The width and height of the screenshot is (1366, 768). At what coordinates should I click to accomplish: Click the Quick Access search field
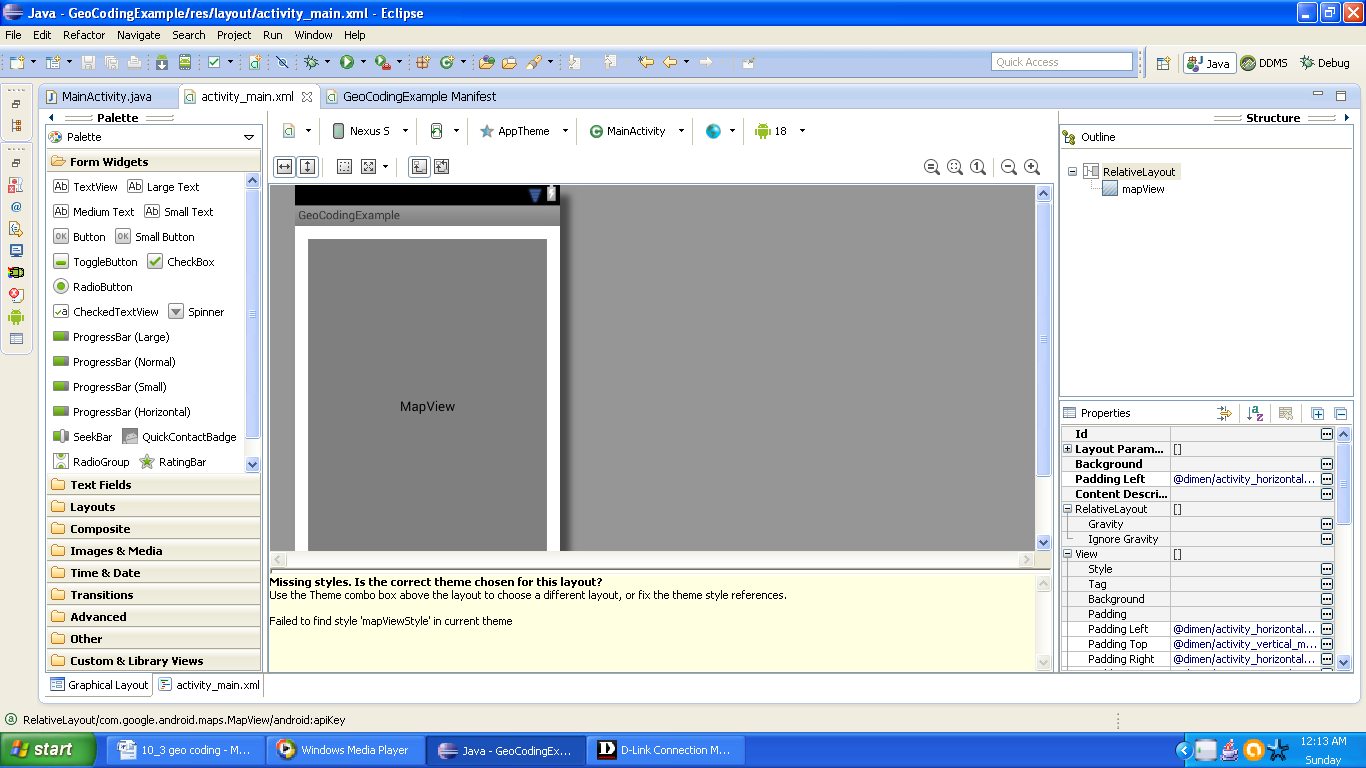coord(1061,62)
